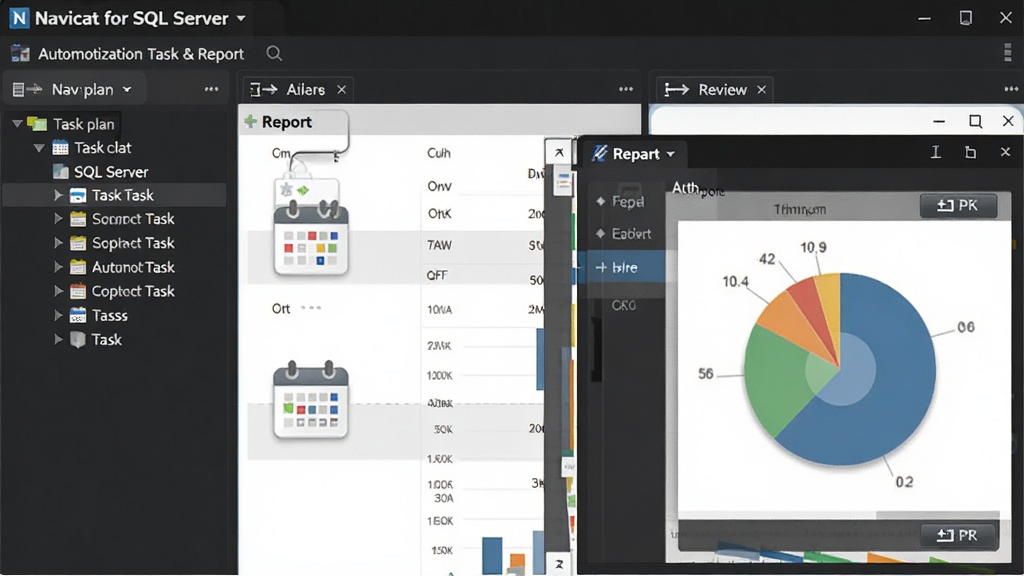The width and height of the screenshot is (1024, 576).
Task: Open the vertical dots menu at top right
Action: pyautogui.click(x=1008, y=52)
